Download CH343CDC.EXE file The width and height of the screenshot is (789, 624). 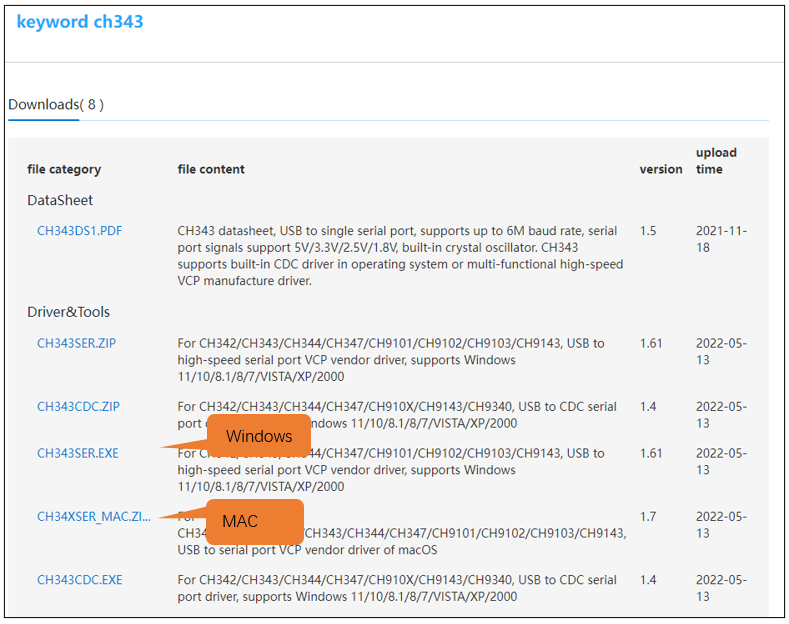tap(80, 580)
